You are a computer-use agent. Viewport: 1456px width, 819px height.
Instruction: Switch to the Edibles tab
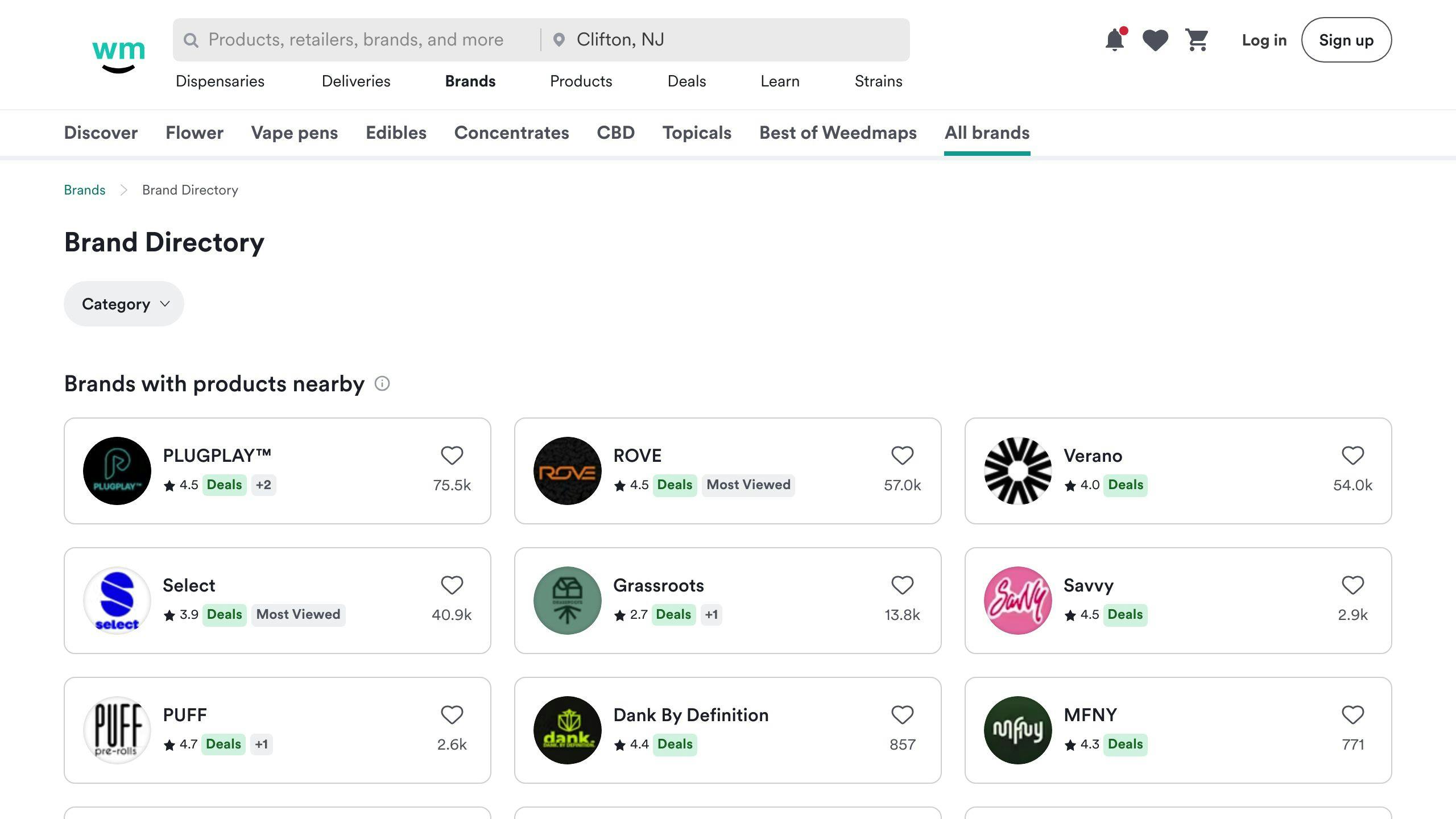(x=396, y=133)
